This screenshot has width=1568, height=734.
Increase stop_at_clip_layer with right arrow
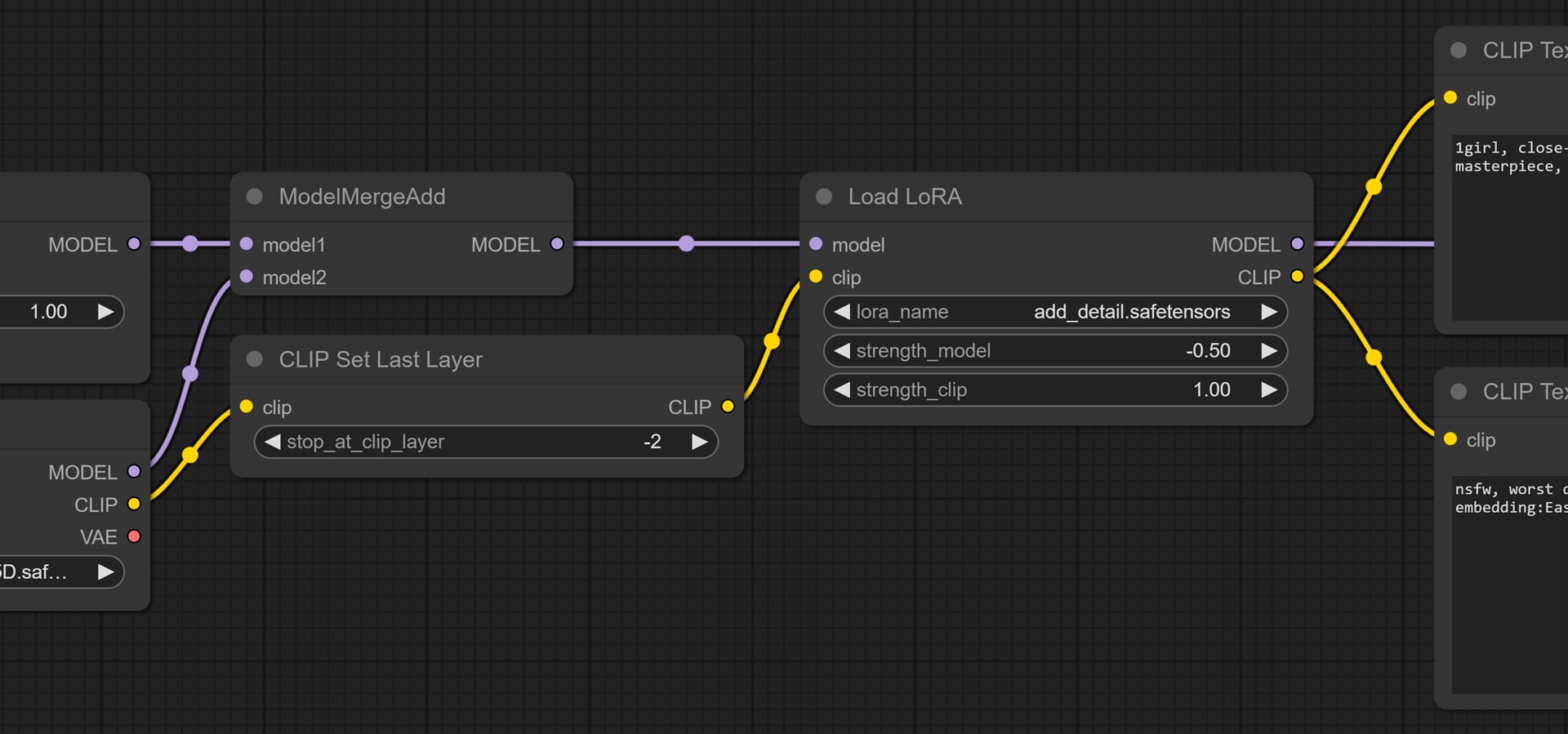(x=700, y=442)
